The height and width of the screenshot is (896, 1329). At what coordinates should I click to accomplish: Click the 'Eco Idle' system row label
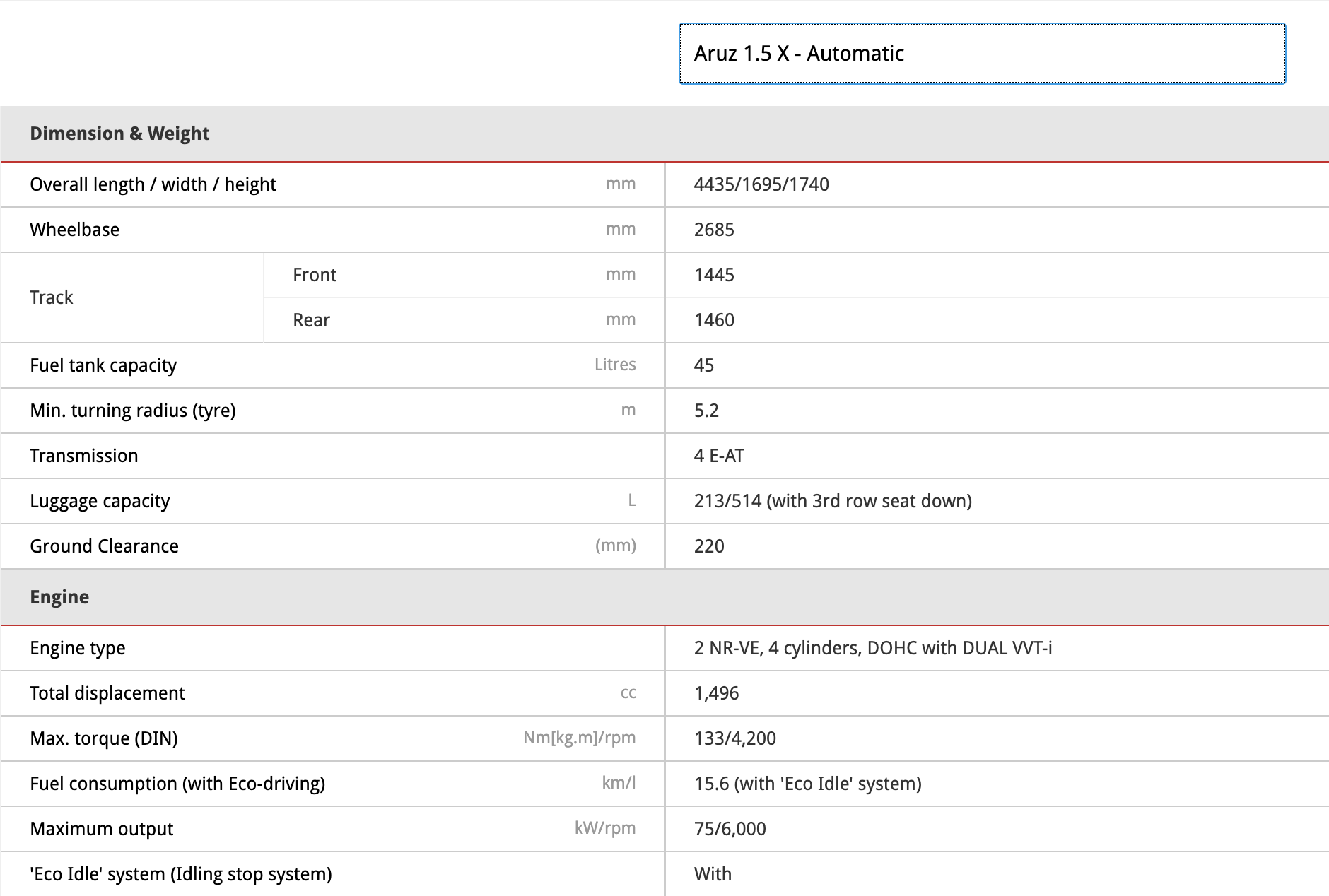[181, 874]
